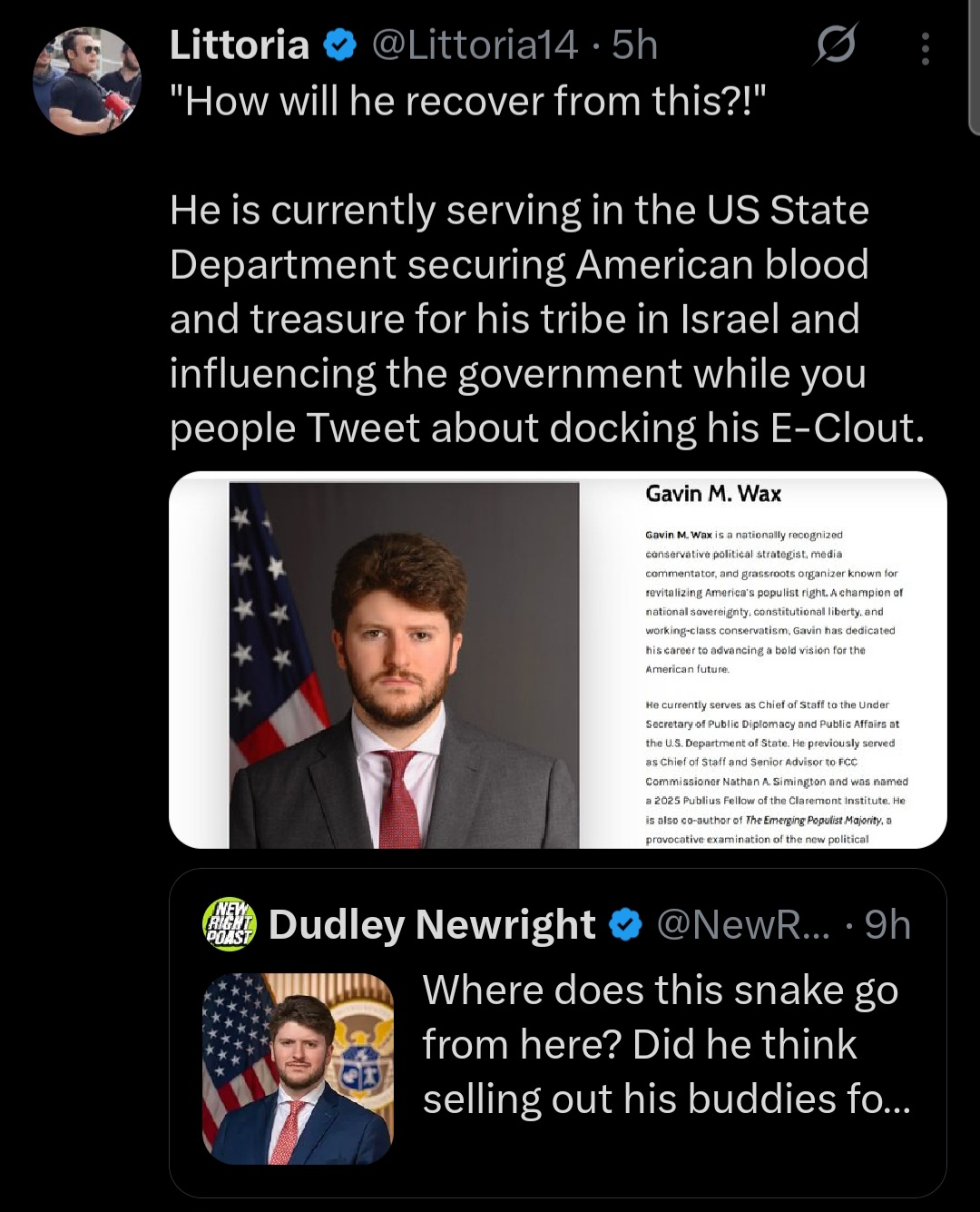The height and width of the screenshot is (1212, 980).
Task: Click the 5h post timestamp
Action: (635, 45)
